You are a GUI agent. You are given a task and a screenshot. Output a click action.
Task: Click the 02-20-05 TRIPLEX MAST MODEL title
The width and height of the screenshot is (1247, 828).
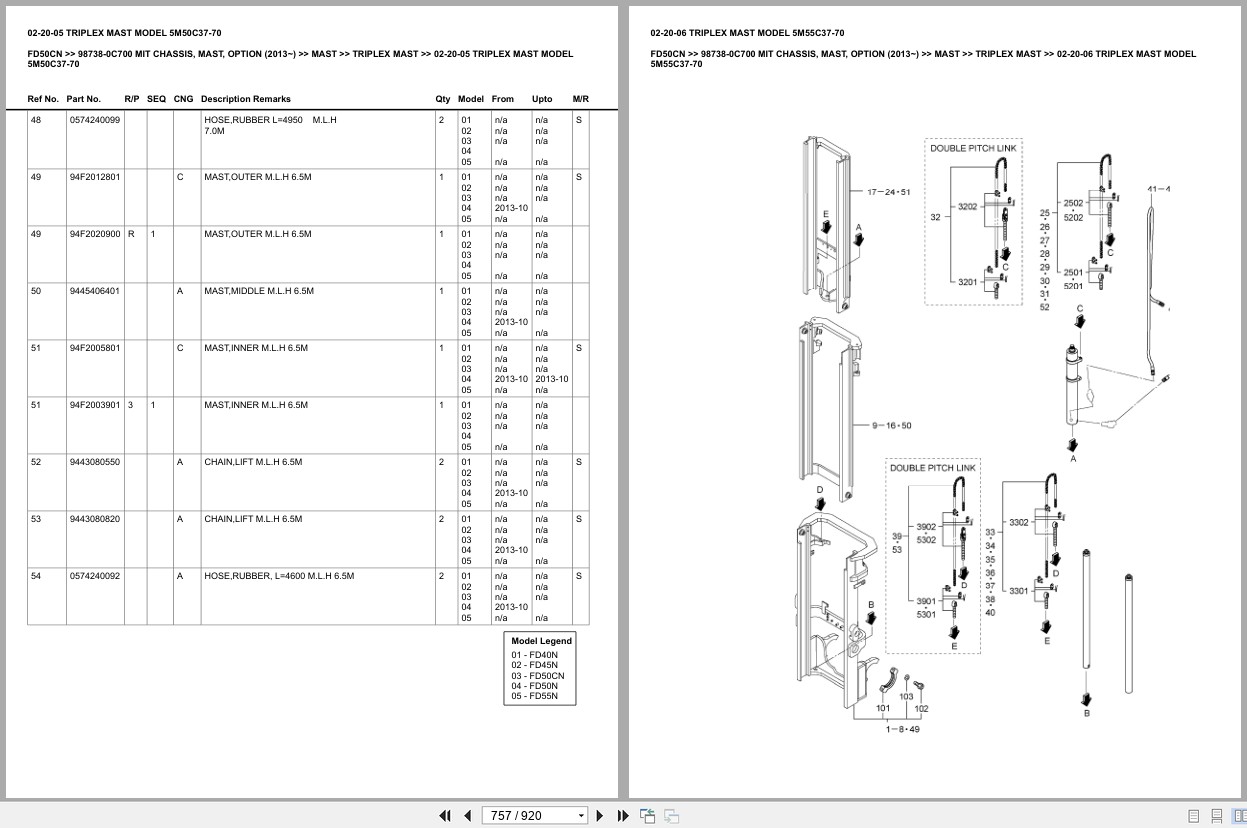[124, 33]
